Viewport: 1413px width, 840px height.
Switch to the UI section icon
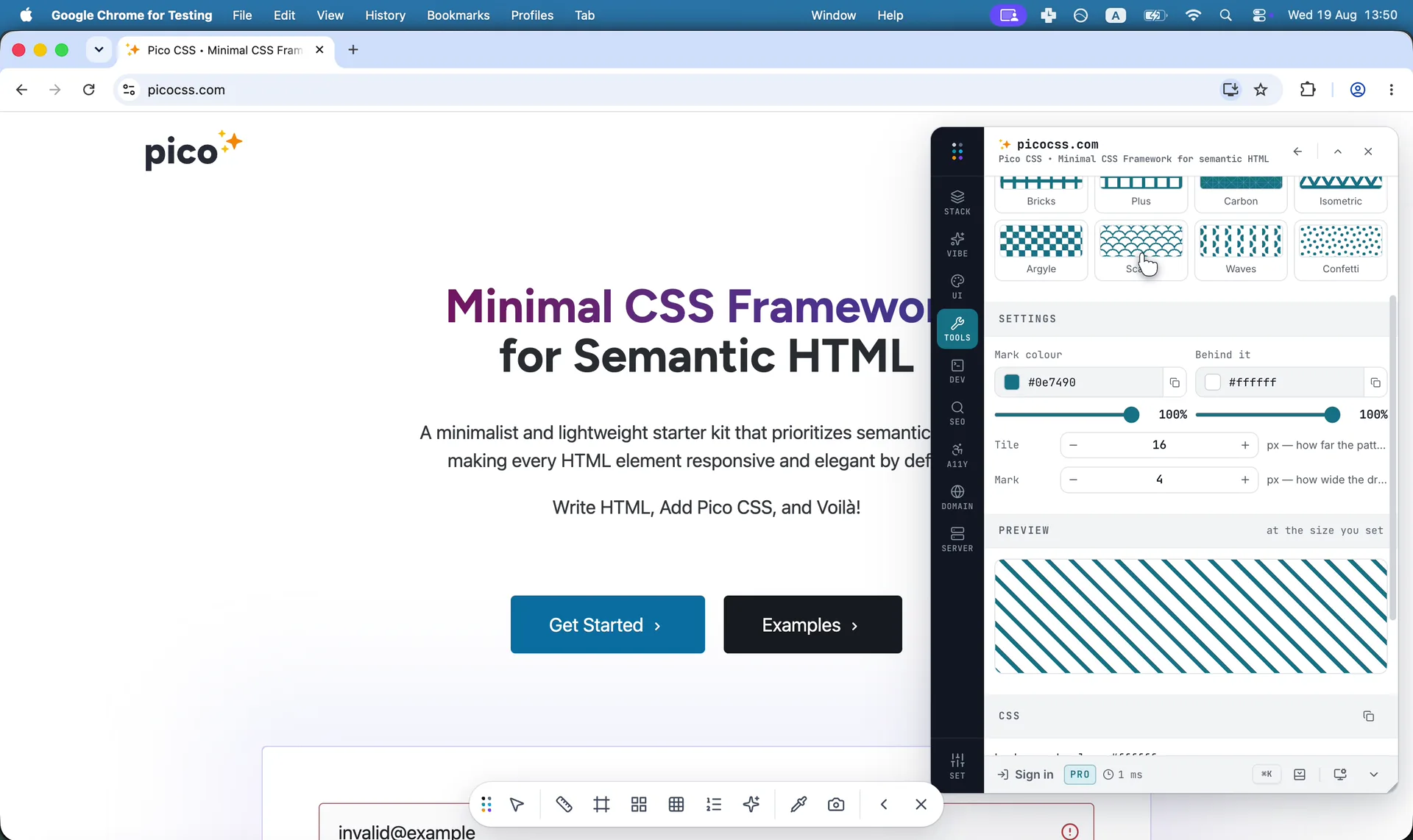click(x=957, y=286)
